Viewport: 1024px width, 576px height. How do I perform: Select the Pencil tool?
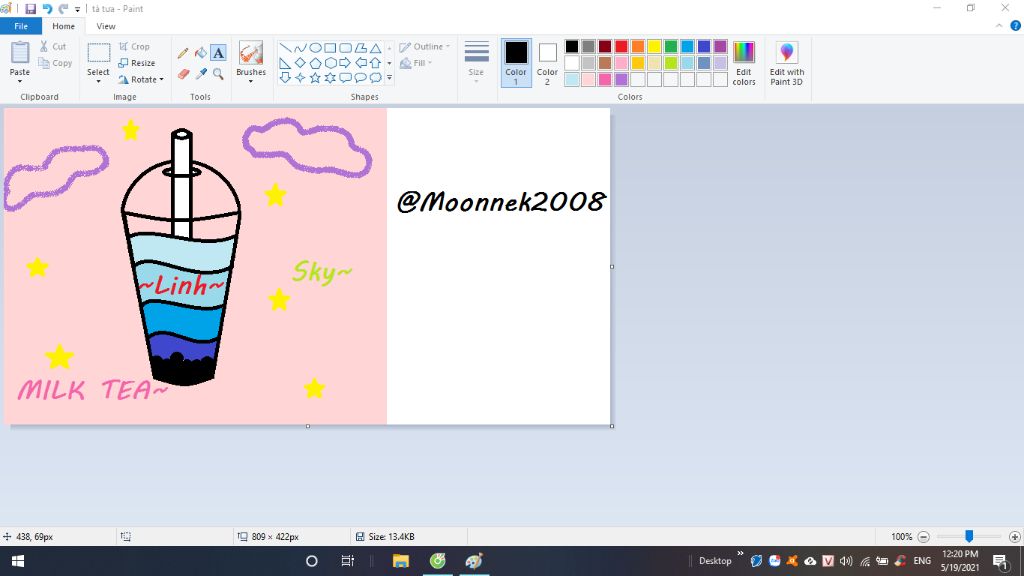click(183, 52)
